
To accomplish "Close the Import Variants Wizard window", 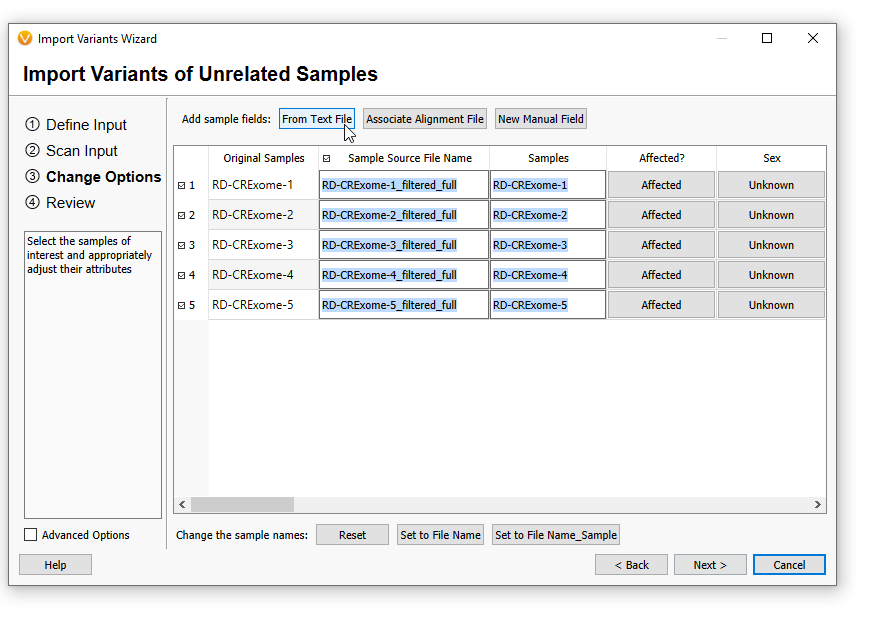I will [x=813, y=38].
